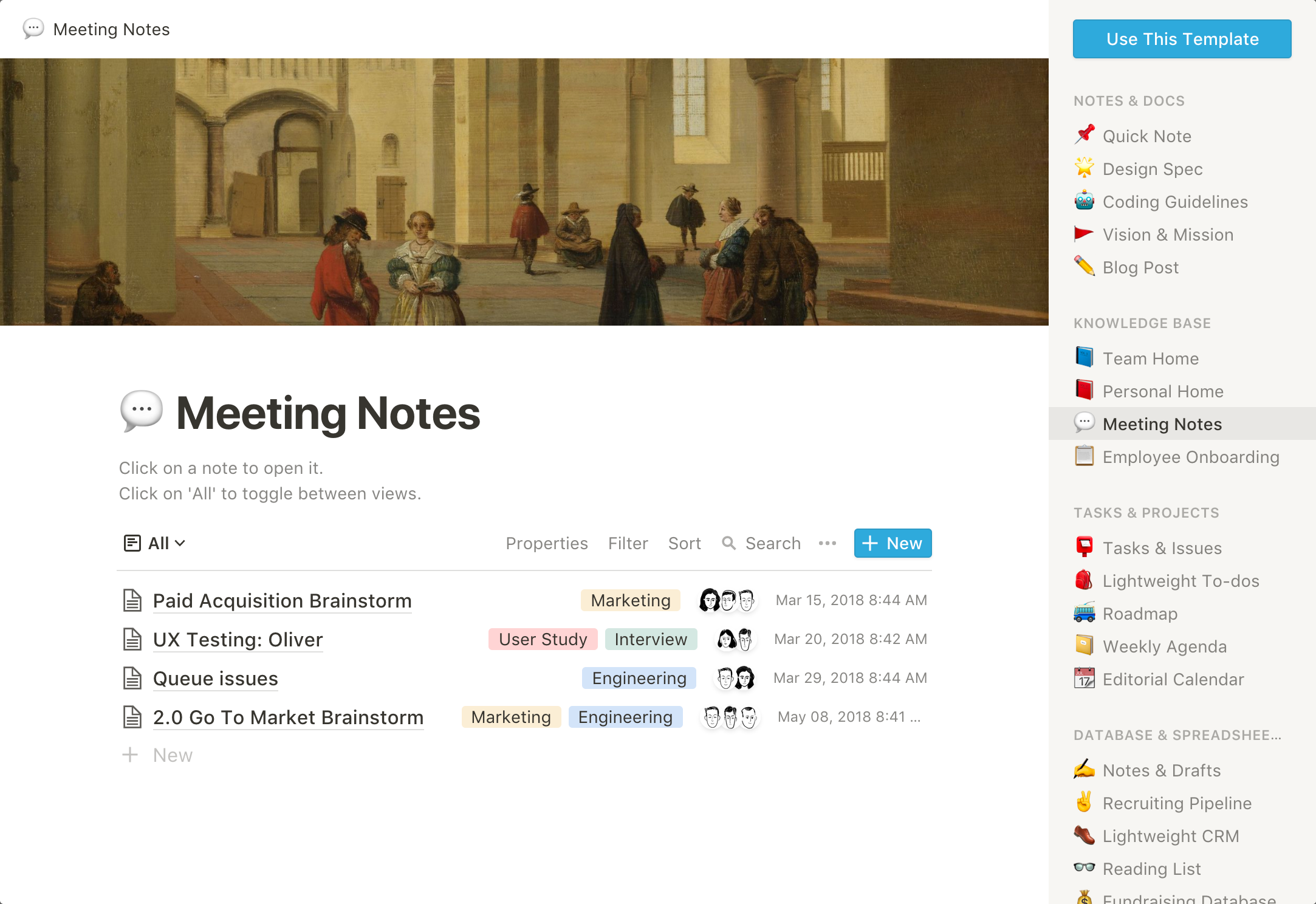This screenshot has width=1316, height=904.
Task: Click the star icon beside Design Spec
Action: coord(1084,168)
